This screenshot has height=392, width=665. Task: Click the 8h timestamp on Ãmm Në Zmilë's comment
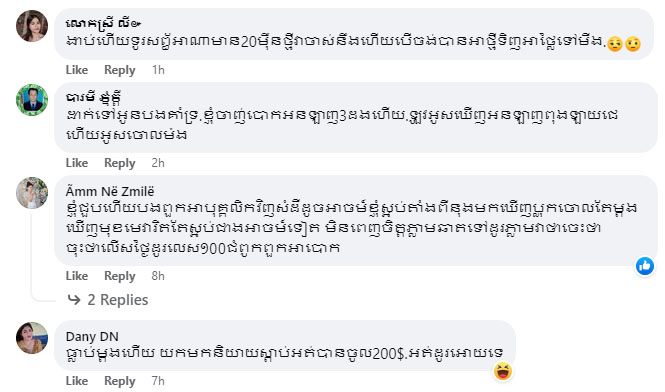pos(158,276)
